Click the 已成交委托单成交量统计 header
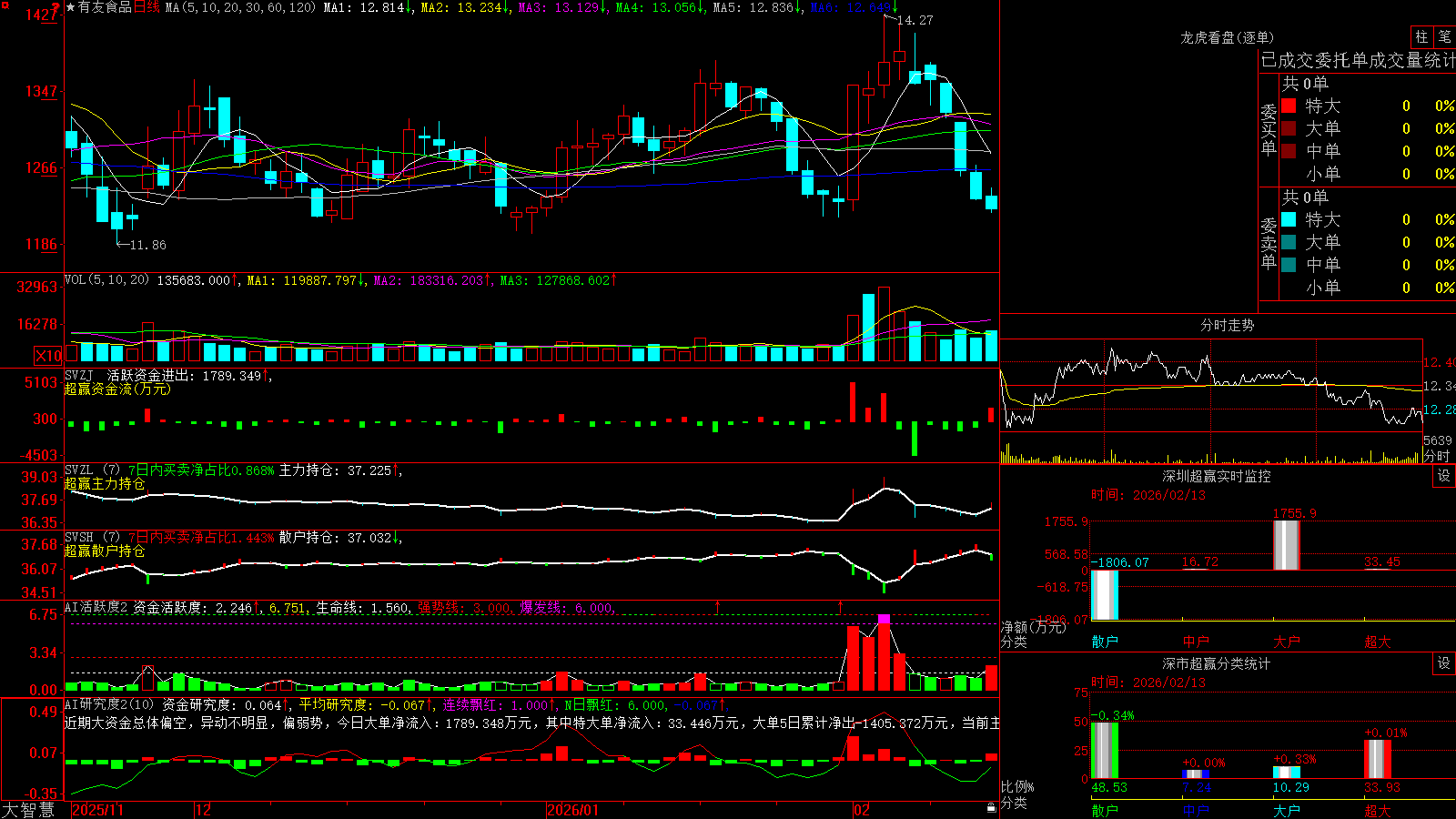Viewport: 1456px width, 819px height. click(x=1358, y=60)
